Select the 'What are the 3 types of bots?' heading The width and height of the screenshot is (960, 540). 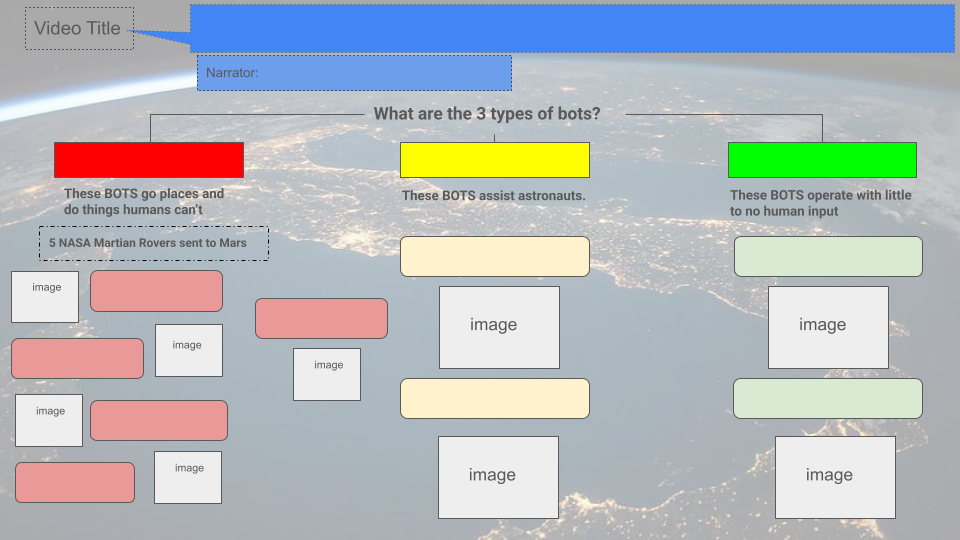pyautogui.click(x=487, y=114)
